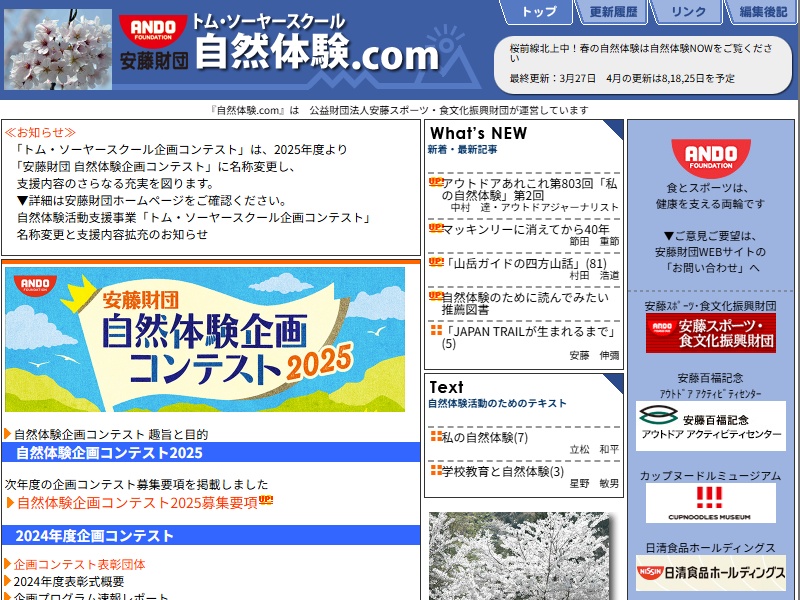Click the 自然体験企画コンテスト2025 blue heading
The width and height of the screenshot is (800, 600).
(x=211, y=453)
